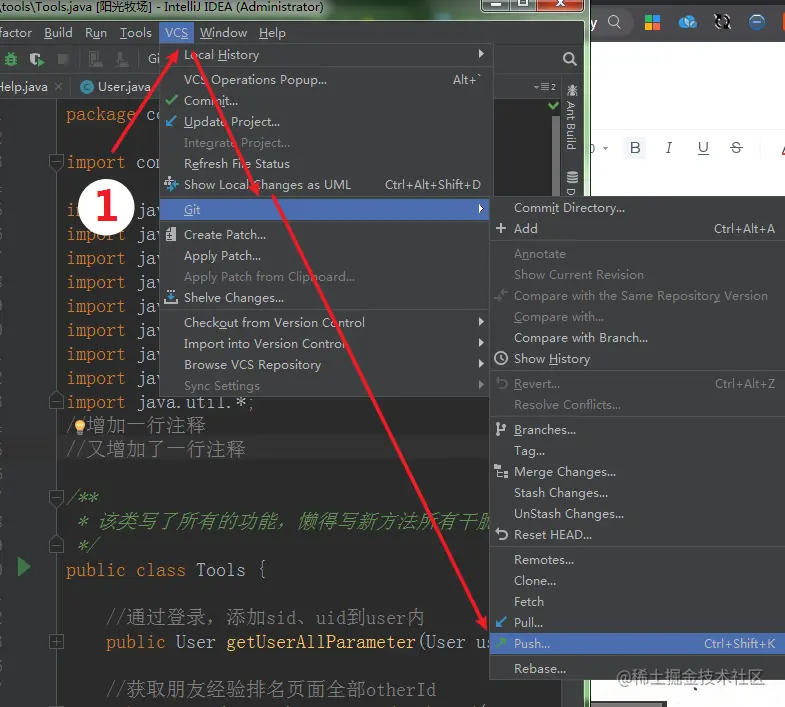Select Push in Git submenu
Viewport: 785px width, 707px height.
click(x=637, y=644)
